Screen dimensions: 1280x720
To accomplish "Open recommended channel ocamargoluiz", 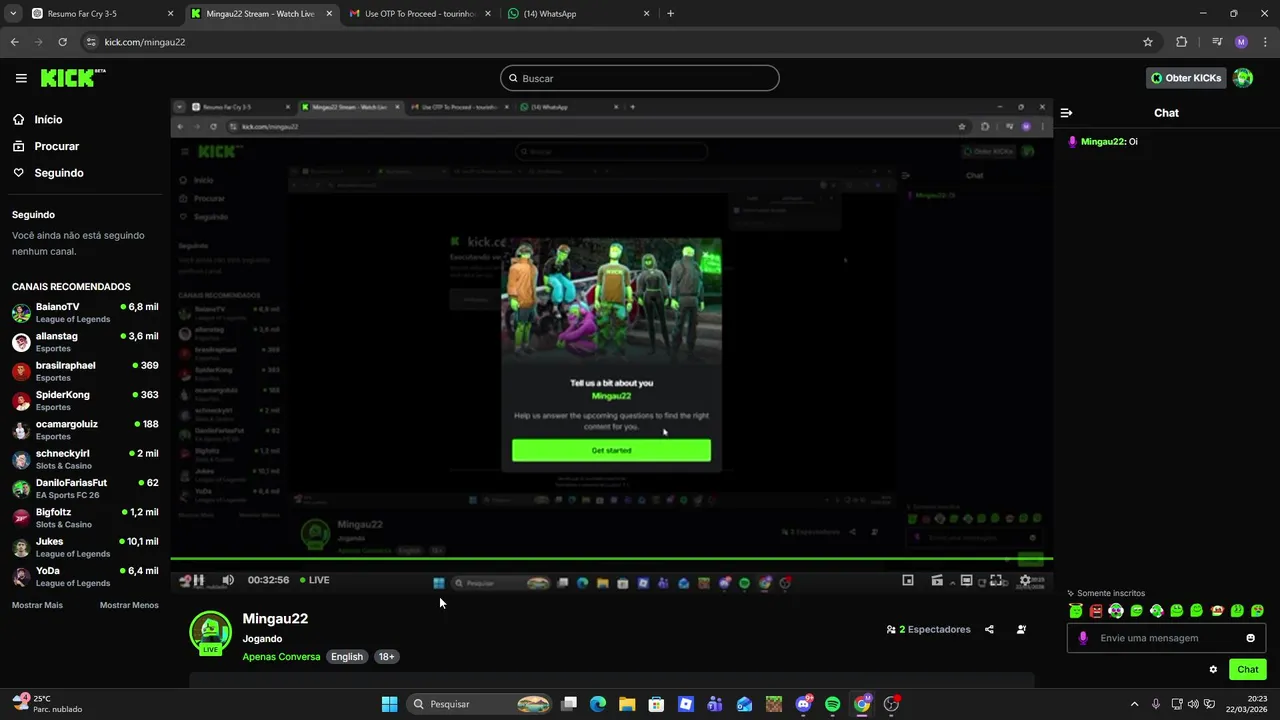I will [x=85, y=430].
